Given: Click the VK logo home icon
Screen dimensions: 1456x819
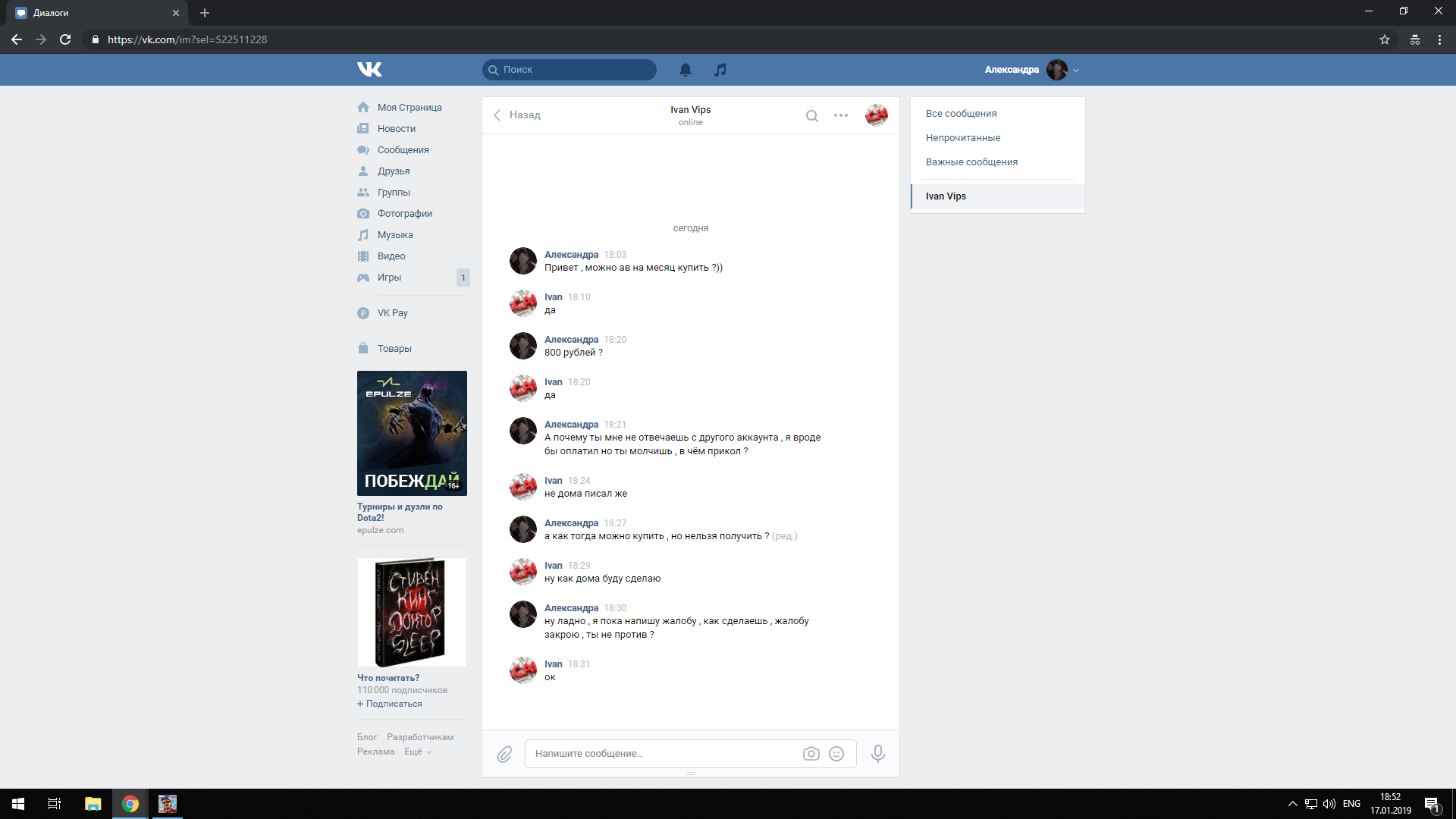Looking at the screenshot, I should pyautogui.click(x=369, y=70).
